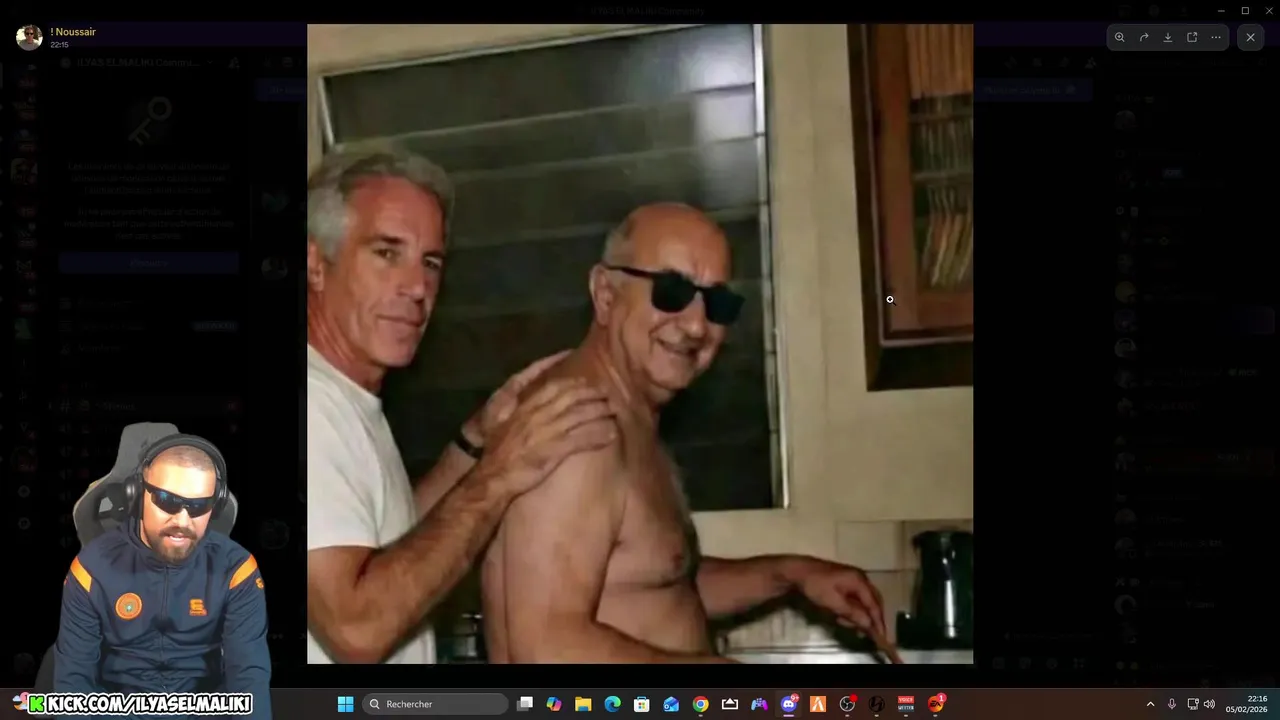Open Voice Writer app from the taskbar

click(x=906, y=704)
